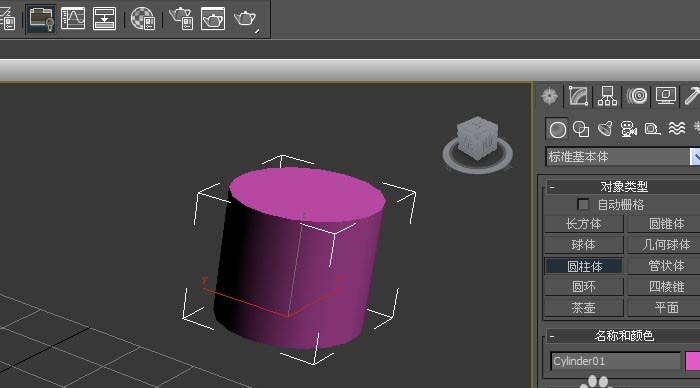Select the Lights category icon
Screen dimensions: 700x388
(x=605, y=129)
